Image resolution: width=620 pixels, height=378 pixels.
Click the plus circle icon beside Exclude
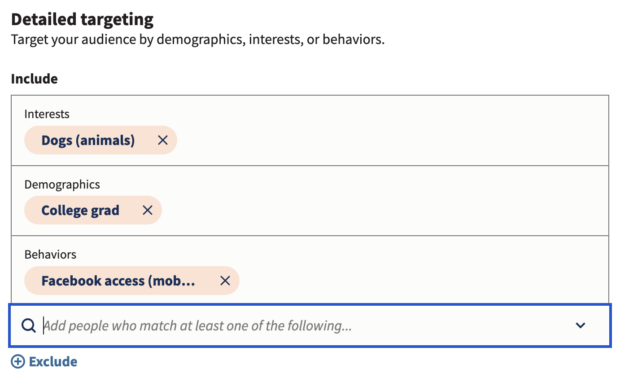click(18, 361)
